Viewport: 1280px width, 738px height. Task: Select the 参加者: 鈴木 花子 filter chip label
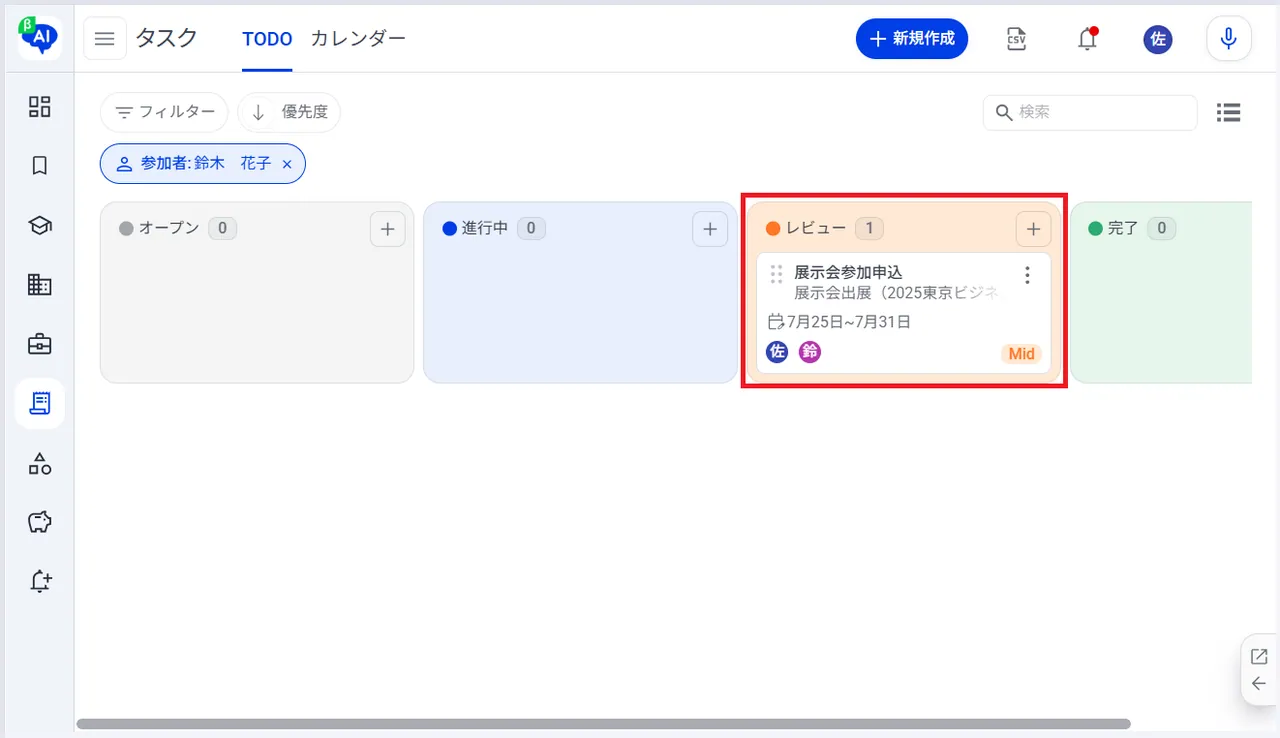pos(206,164)
